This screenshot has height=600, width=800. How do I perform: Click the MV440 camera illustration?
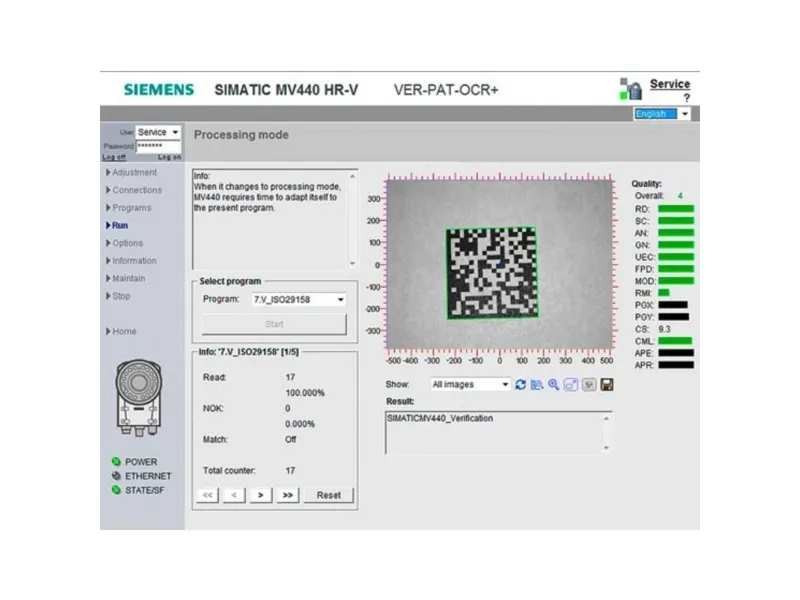(139, 397)
